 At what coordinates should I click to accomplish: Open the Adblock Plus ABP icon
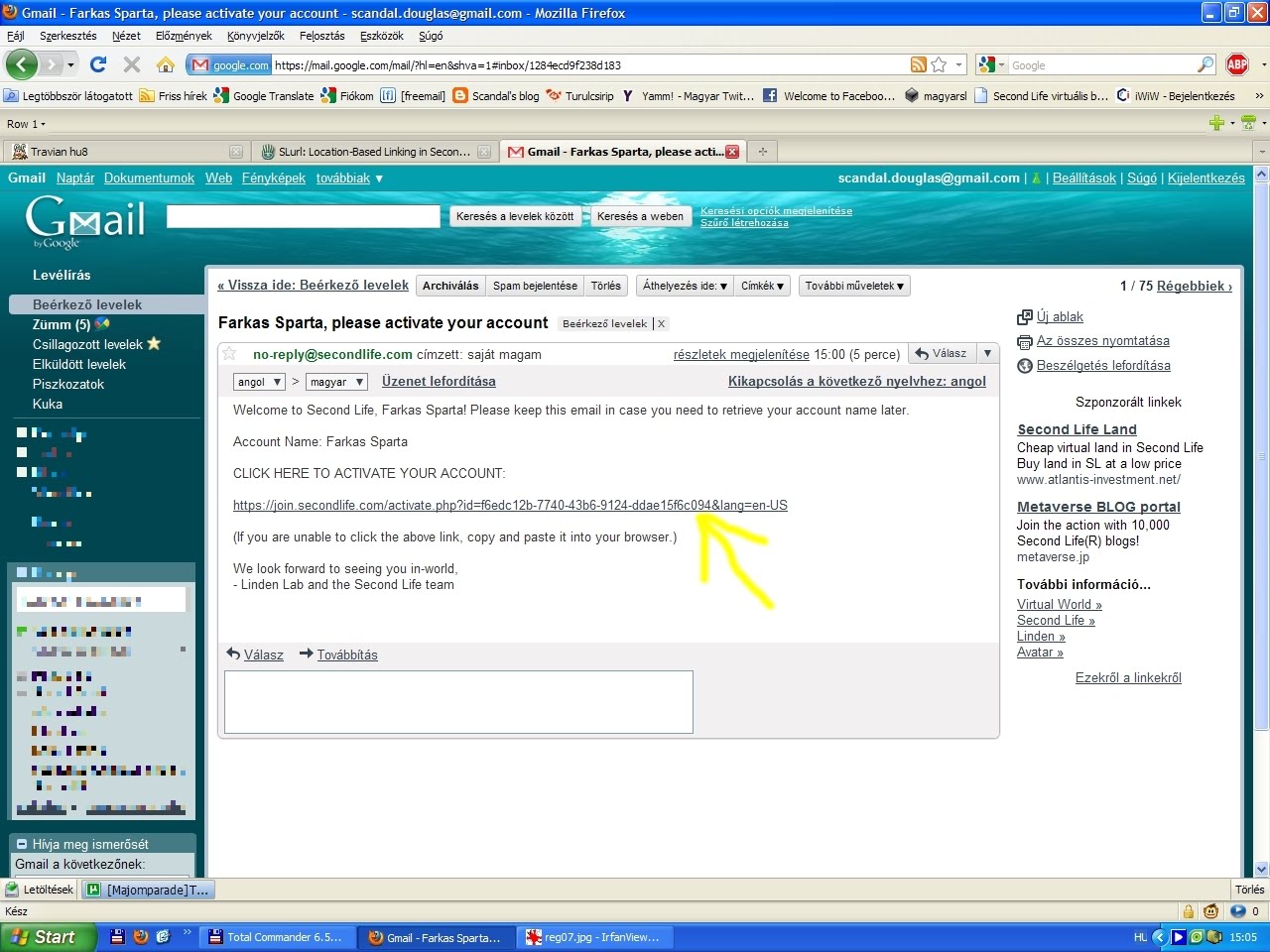[x=1237, y=64]
